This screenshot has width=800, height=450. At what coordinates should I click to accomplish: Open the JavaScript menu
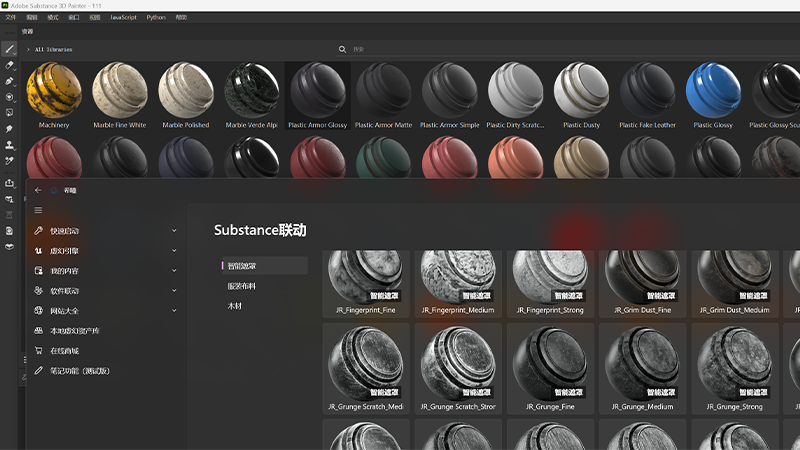[x=123, y=17]
